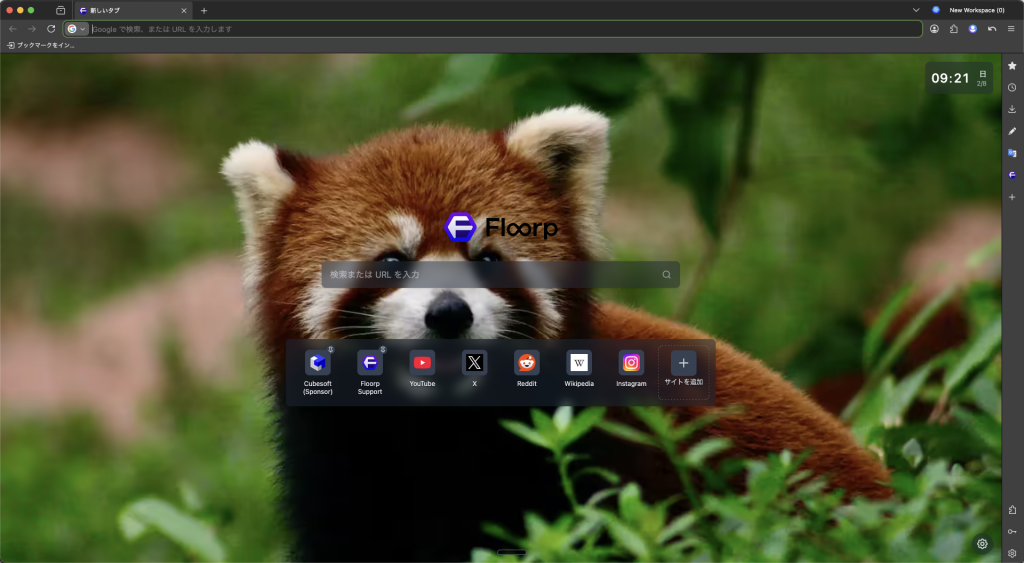The image size is (1024, 563).
Task: Open the extensions puzzle icon in toolbar
Action: coord(953,29)
